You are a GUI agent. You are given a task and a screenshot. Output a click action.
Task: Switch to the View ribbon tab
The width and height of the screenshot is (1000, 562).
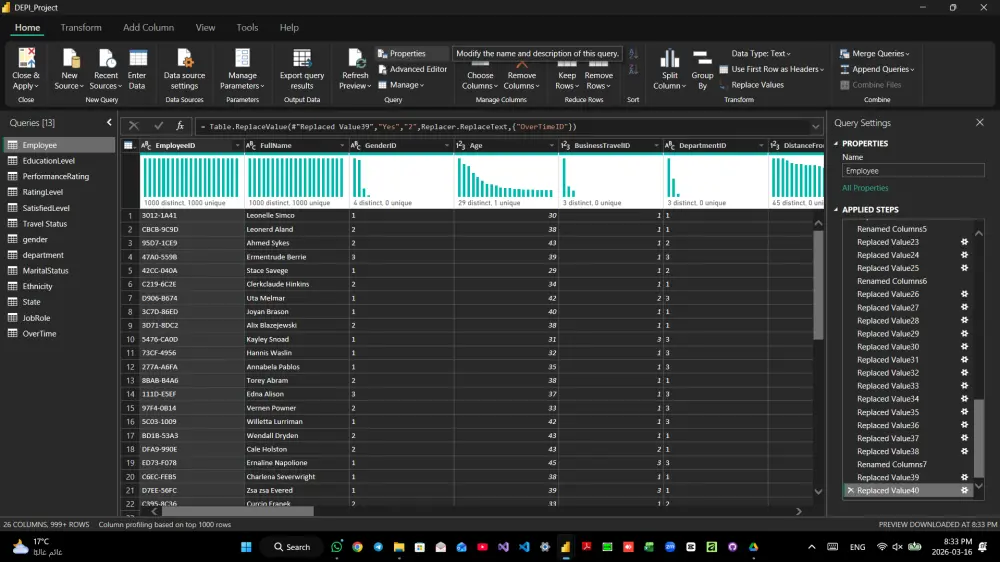pos(205,27)
